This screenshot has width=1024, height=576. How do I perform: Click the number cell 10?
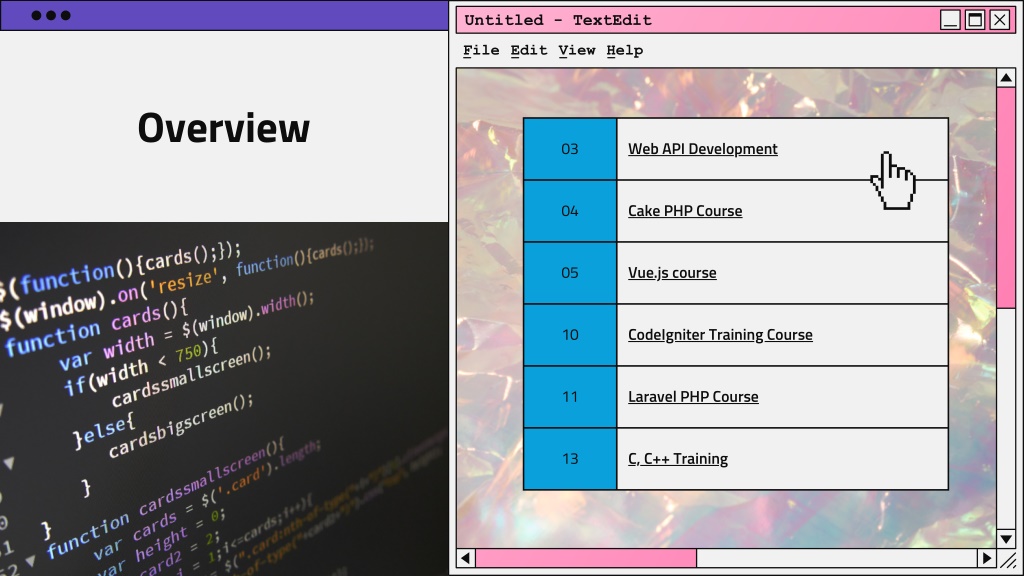pyautogui.click(x=570, y=335)
